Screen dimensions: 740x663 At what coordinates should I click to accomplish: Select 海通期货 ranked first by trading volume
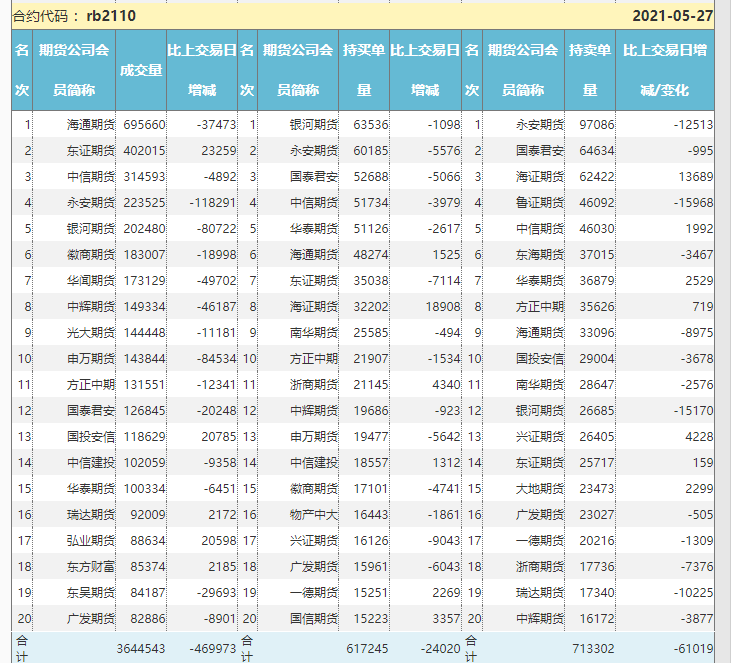[x=90, y=125]
